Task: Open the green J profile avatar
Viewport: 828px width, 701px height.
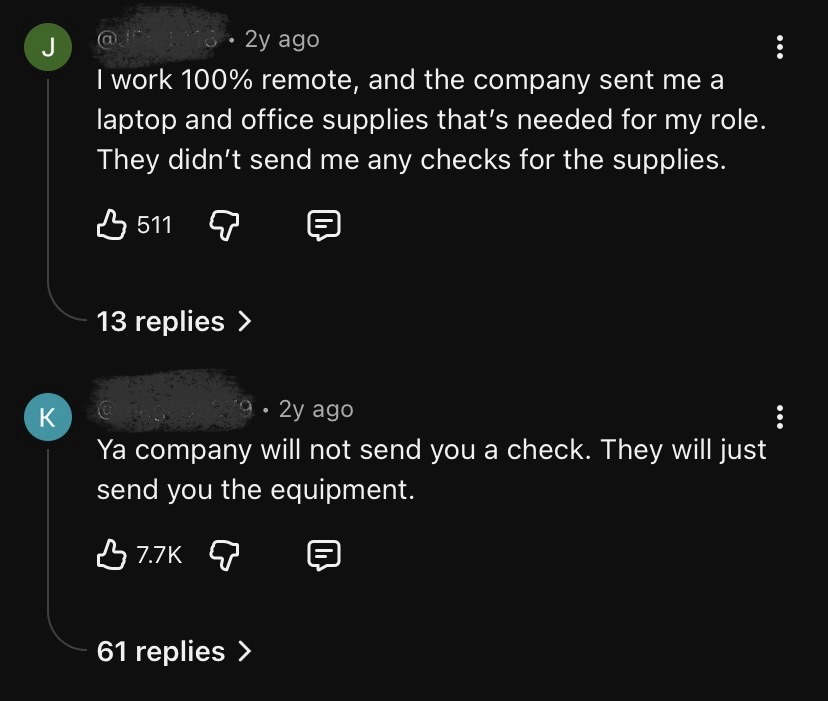Action: 49,46
